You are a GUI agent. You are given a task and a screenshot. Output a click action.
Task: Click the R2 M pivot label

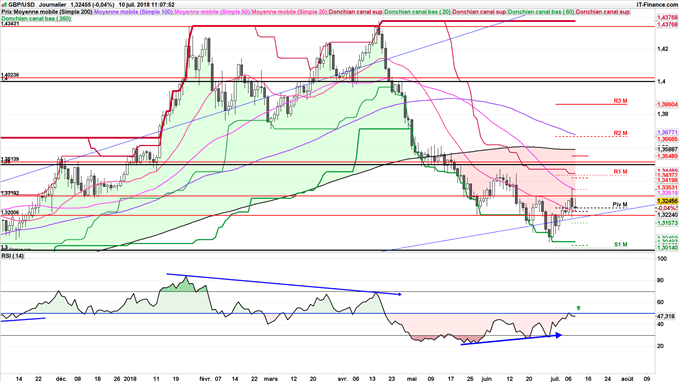point(620,133)
